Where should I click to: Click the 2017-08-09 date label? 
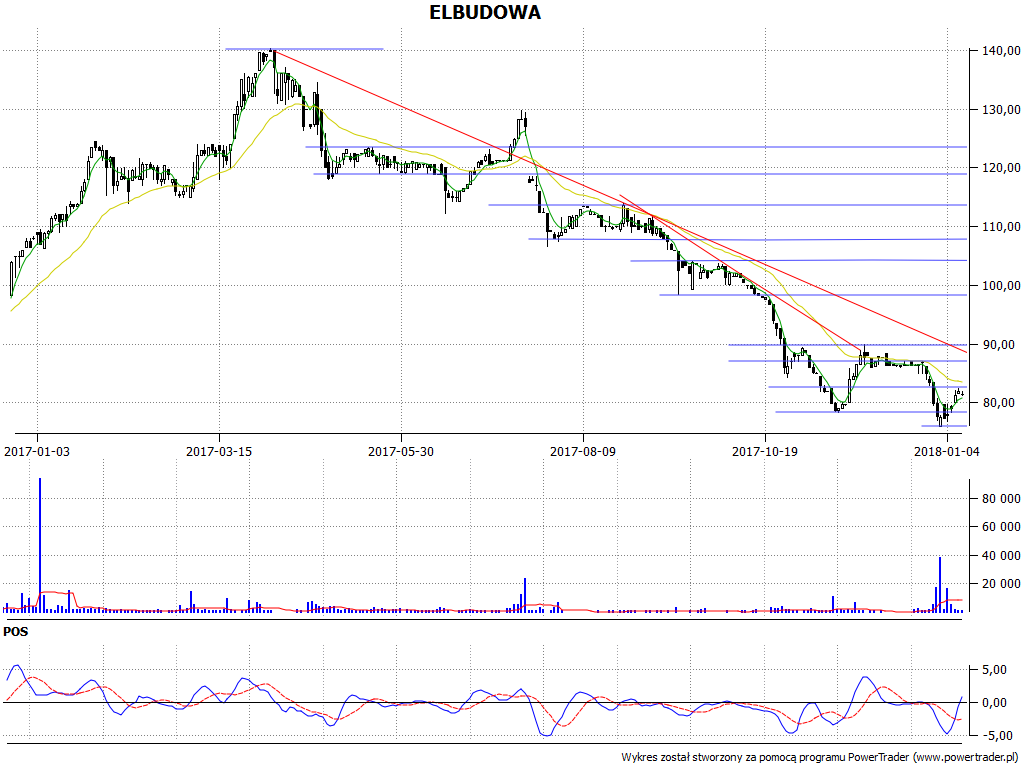[583, 451]
